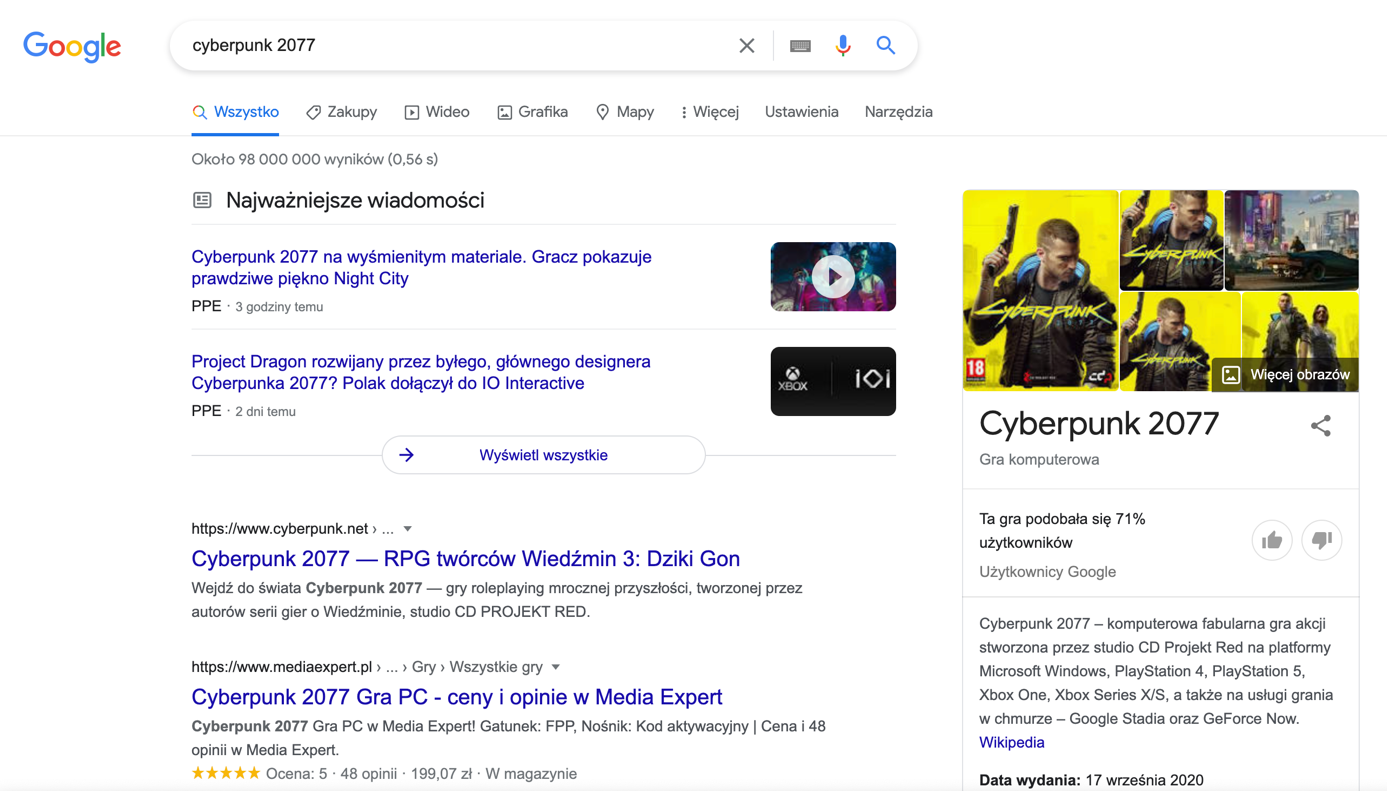Click the https://www.cyberpunk.net URL text
The width and height of the screenshot is (1387, 791).
(x=280, y=529)
